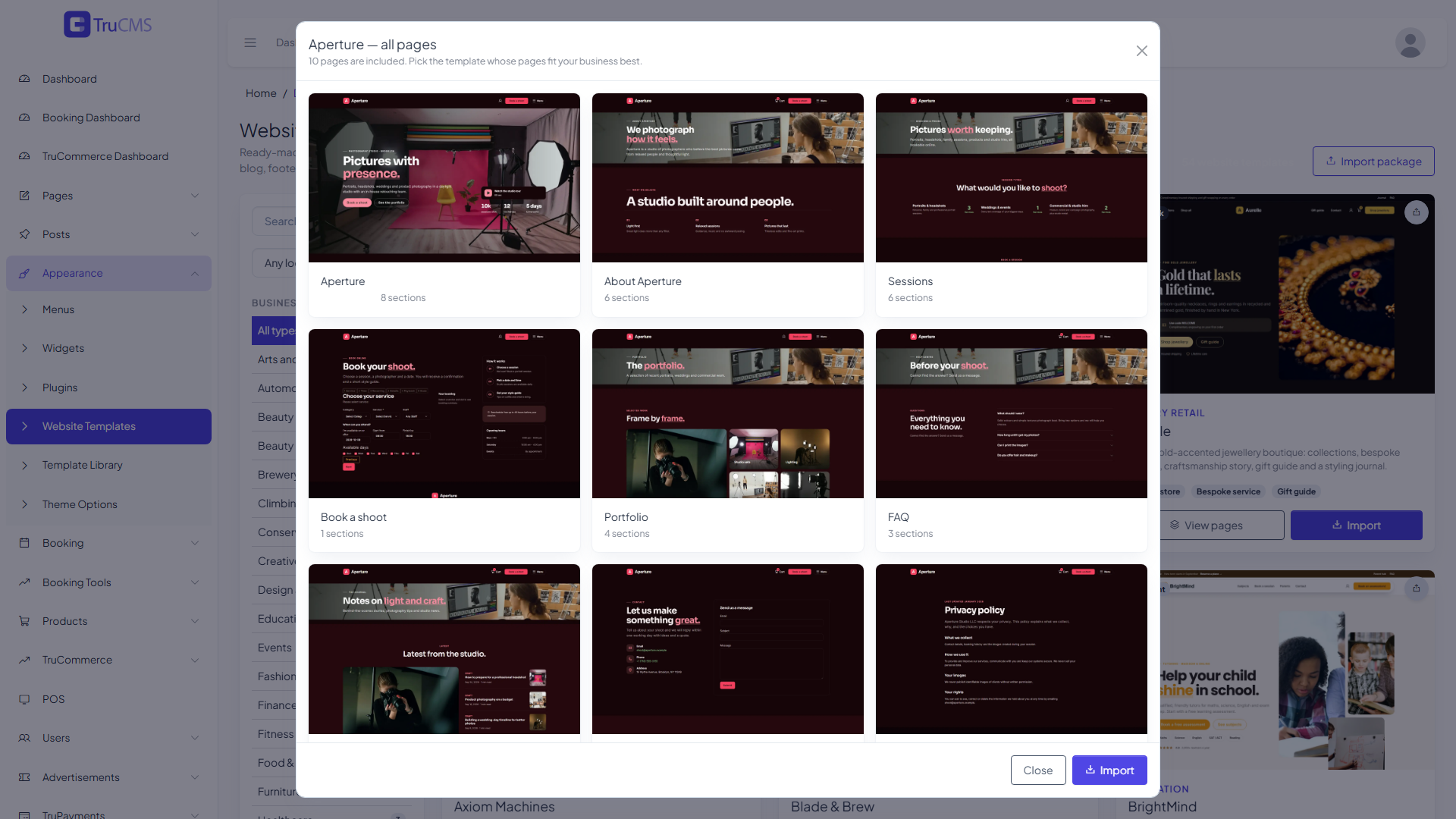Expand the TruCommerce sidebar chevron
This screenshot has width=1456, height=819.
195,660
